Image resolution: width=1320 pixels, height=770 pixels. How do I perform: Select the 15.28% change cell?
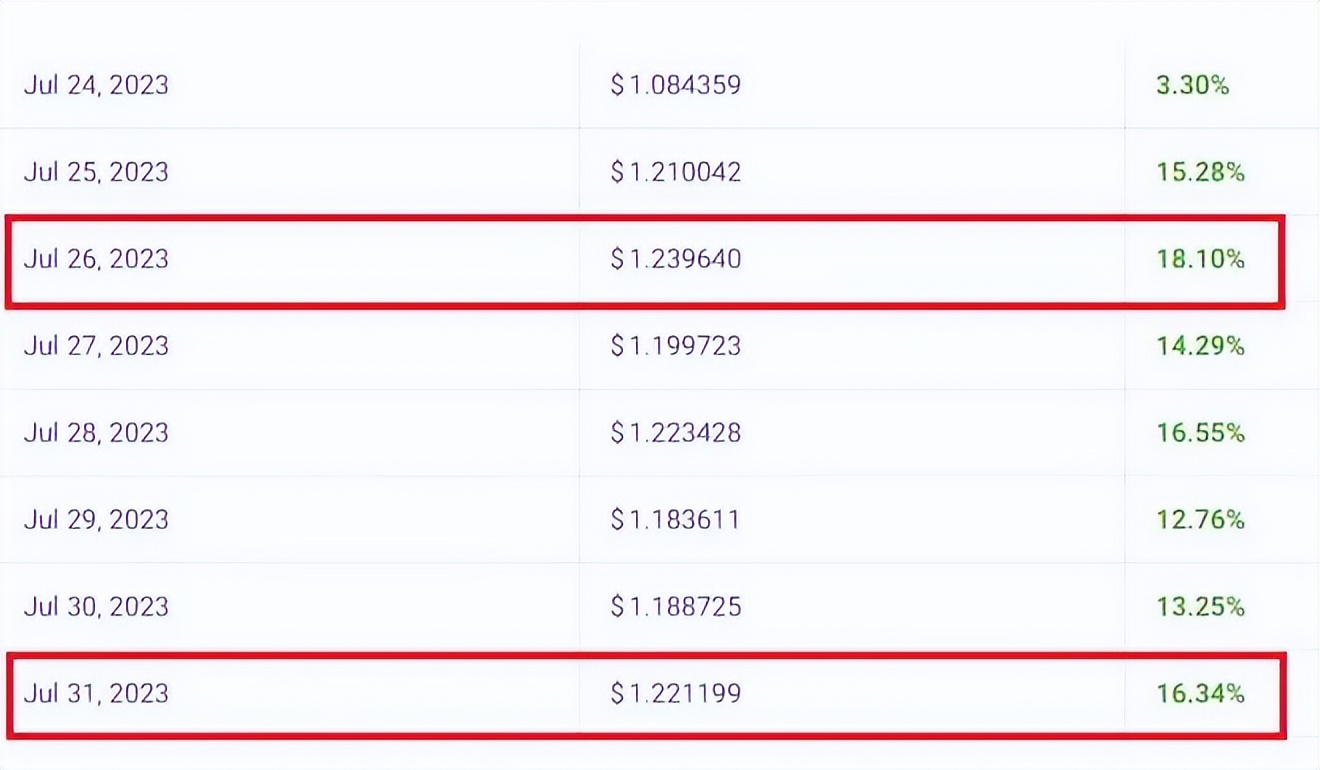click(x=1200, y=172)
